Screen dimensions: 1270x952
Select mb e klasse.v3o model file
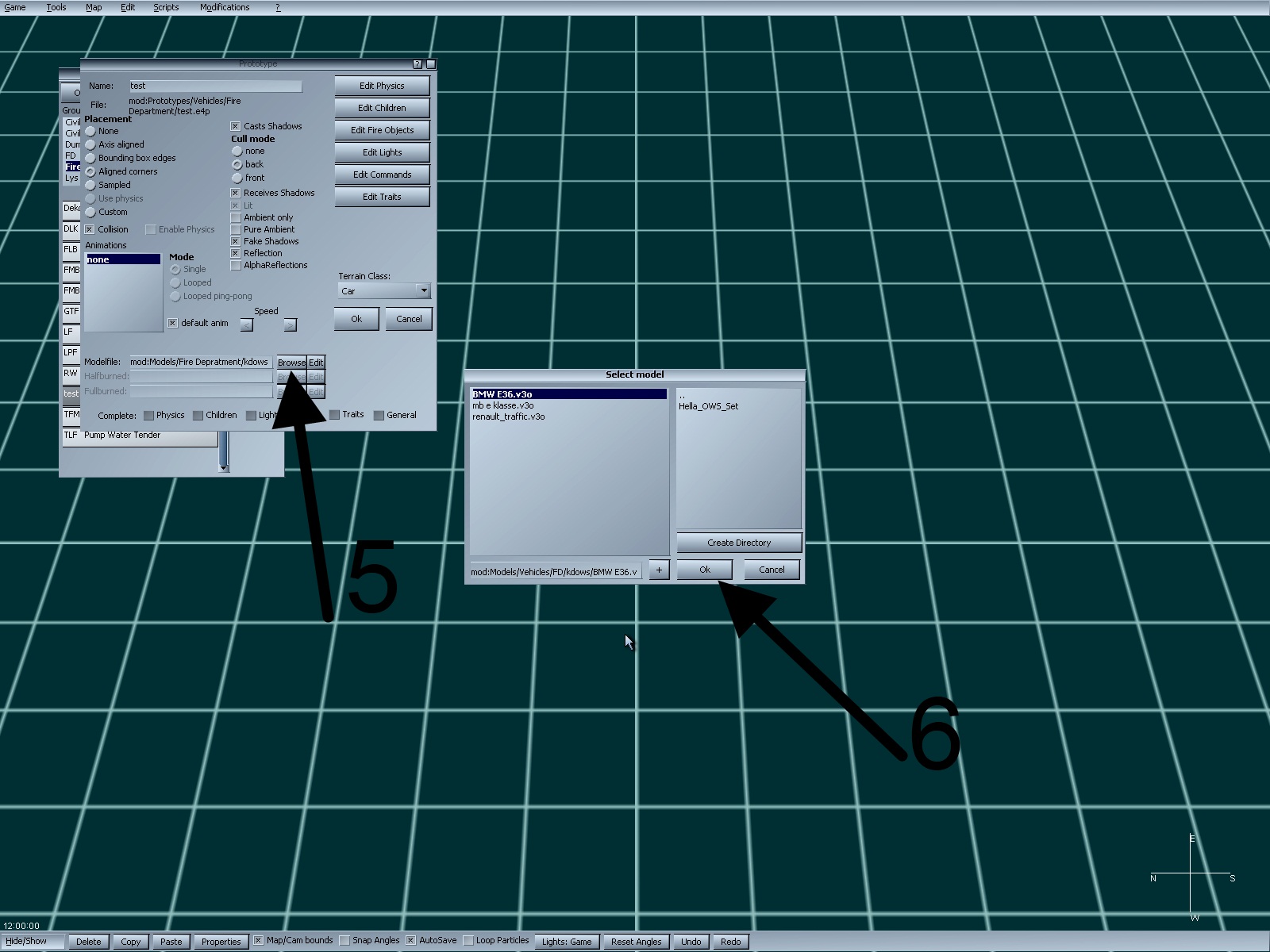click(x=503, y=405)
